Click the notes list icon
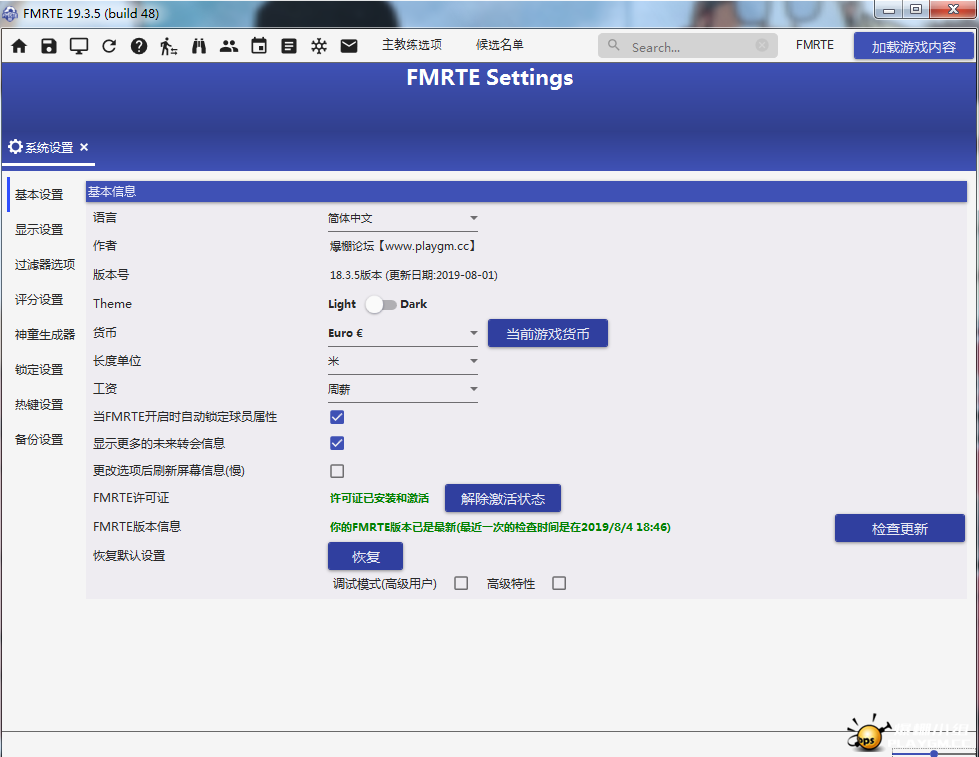The height and width of the screenshot is (757, 979). [x=288, y=46]
